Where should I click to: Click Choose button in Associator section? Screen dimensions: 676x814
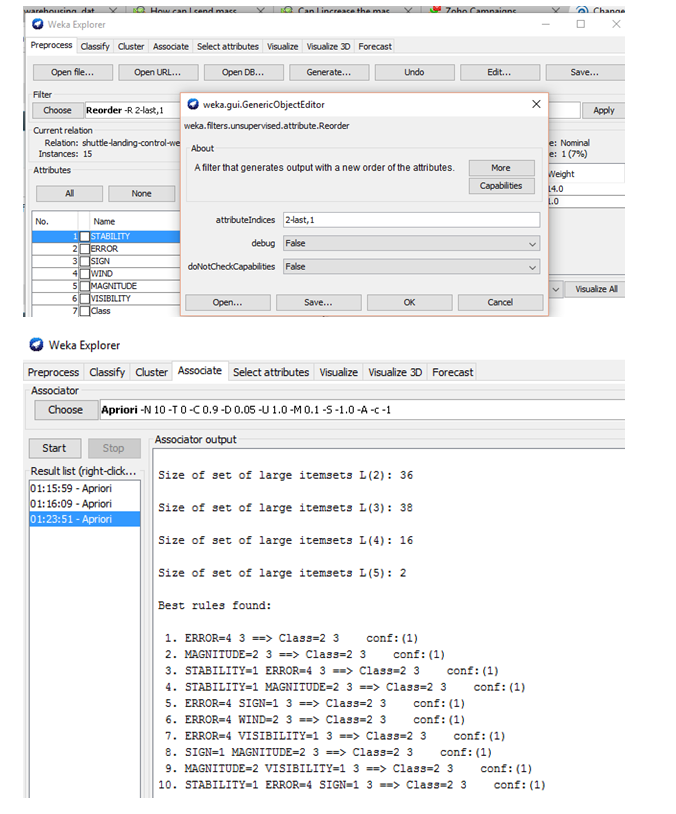65,410
